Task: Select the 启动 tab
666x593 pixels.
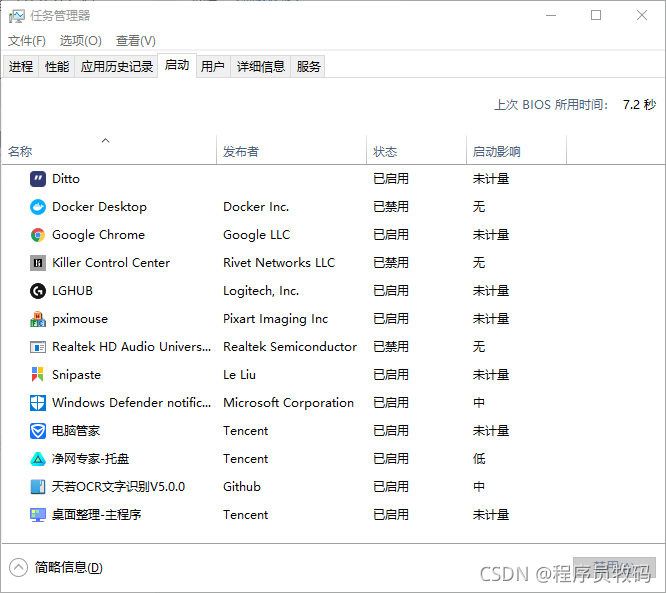Action: 177,65
